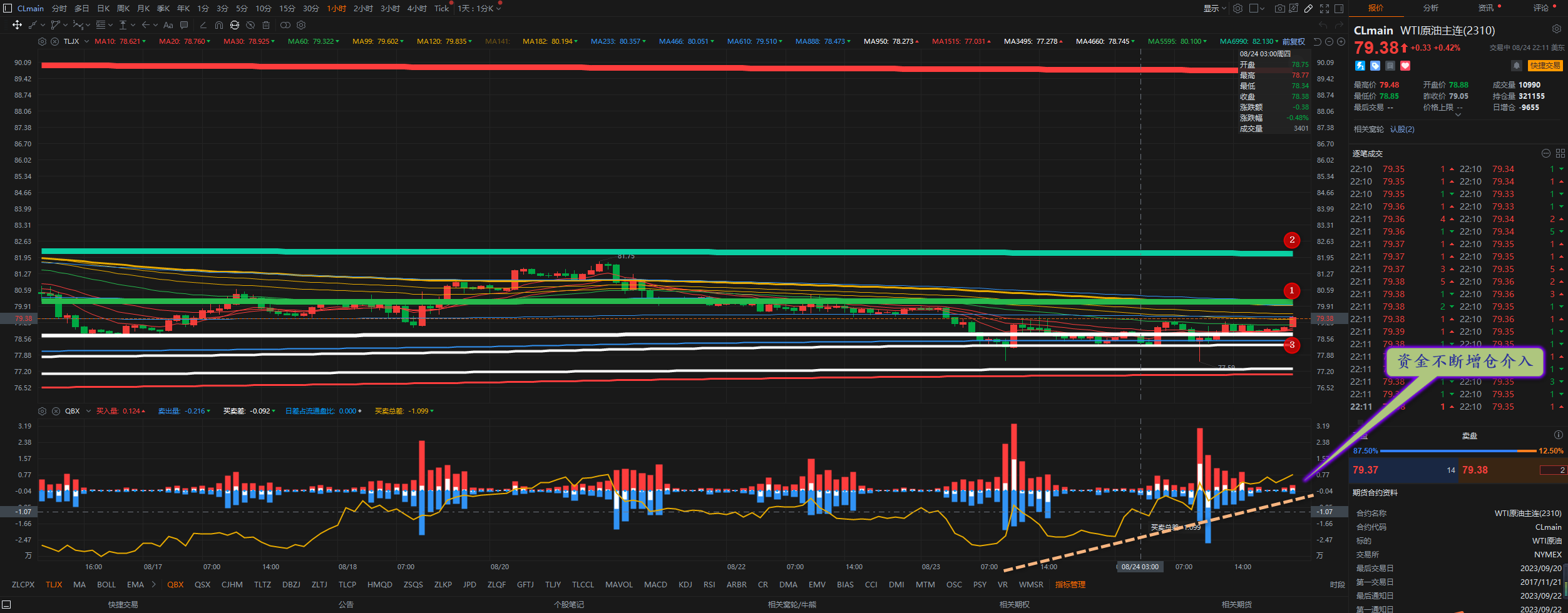Click the 快捷交易 quick trade button

(x=1545, y=66)
